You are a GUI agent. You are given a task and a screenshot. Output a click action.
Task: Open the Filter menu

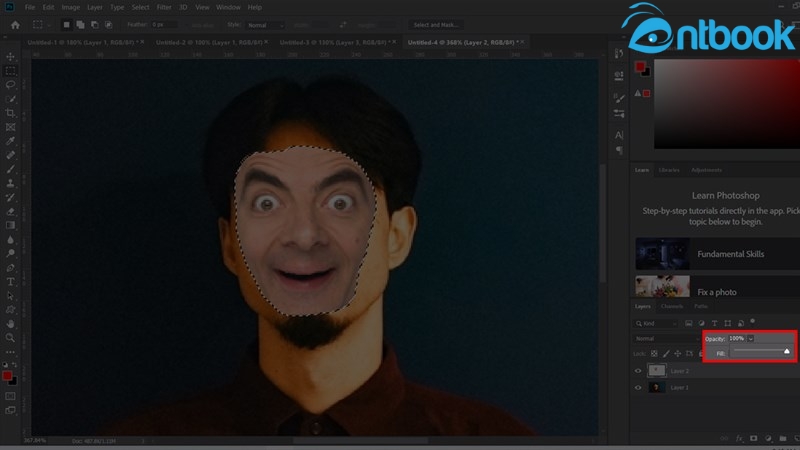point(164,7)
